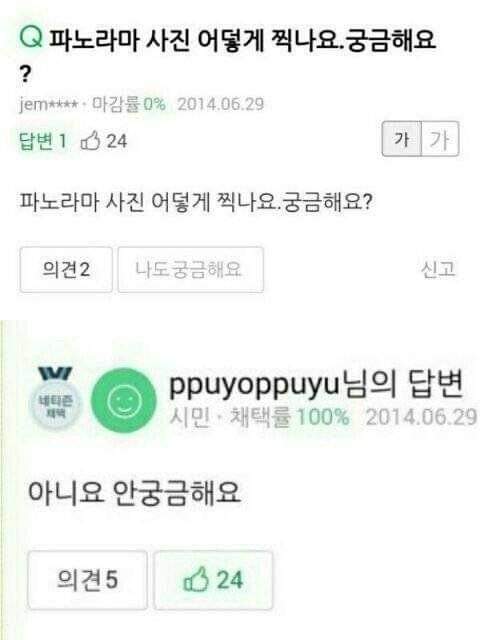Click answer text 아니요 안궁금해요
Image resolution: width=480 pixels, height=640 pixels.
coord(133,493)
